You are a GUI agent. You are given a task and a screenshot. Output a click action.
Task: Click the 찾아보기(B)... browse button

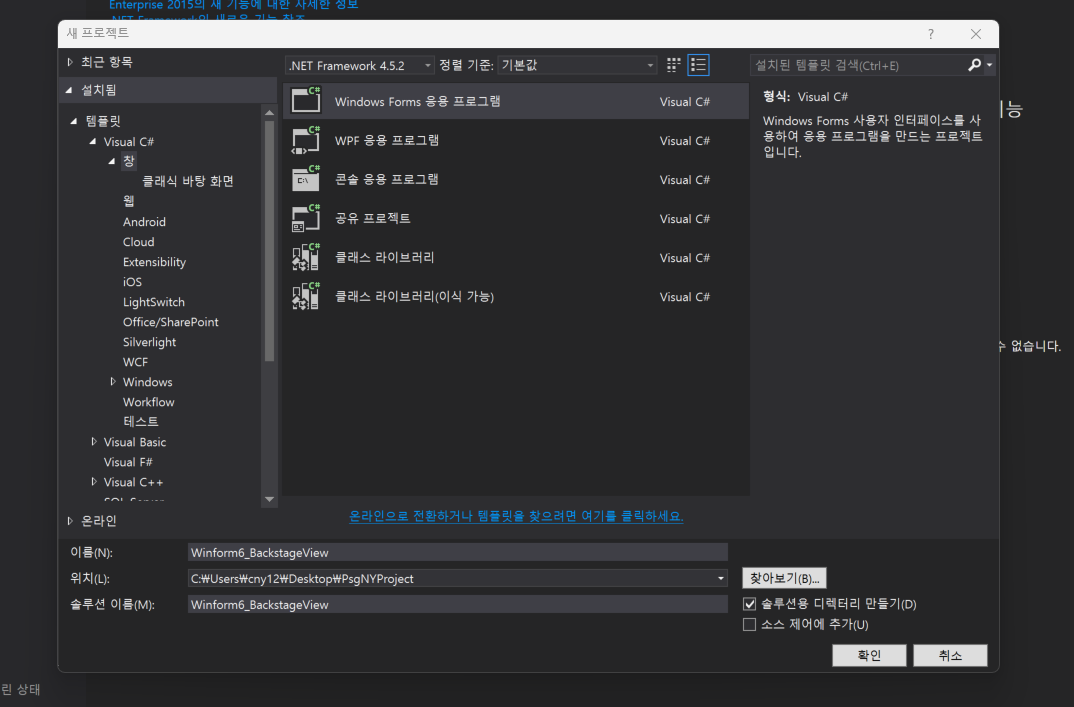pyautogui.click(x=784, y=578)
